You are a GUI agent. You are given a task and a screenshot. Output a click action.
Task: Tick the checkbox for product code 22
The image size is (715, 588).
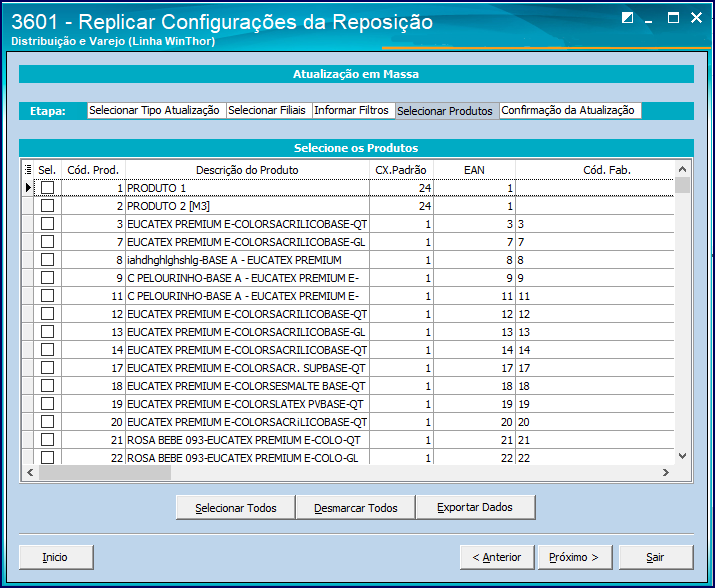(x=47, y=458)
